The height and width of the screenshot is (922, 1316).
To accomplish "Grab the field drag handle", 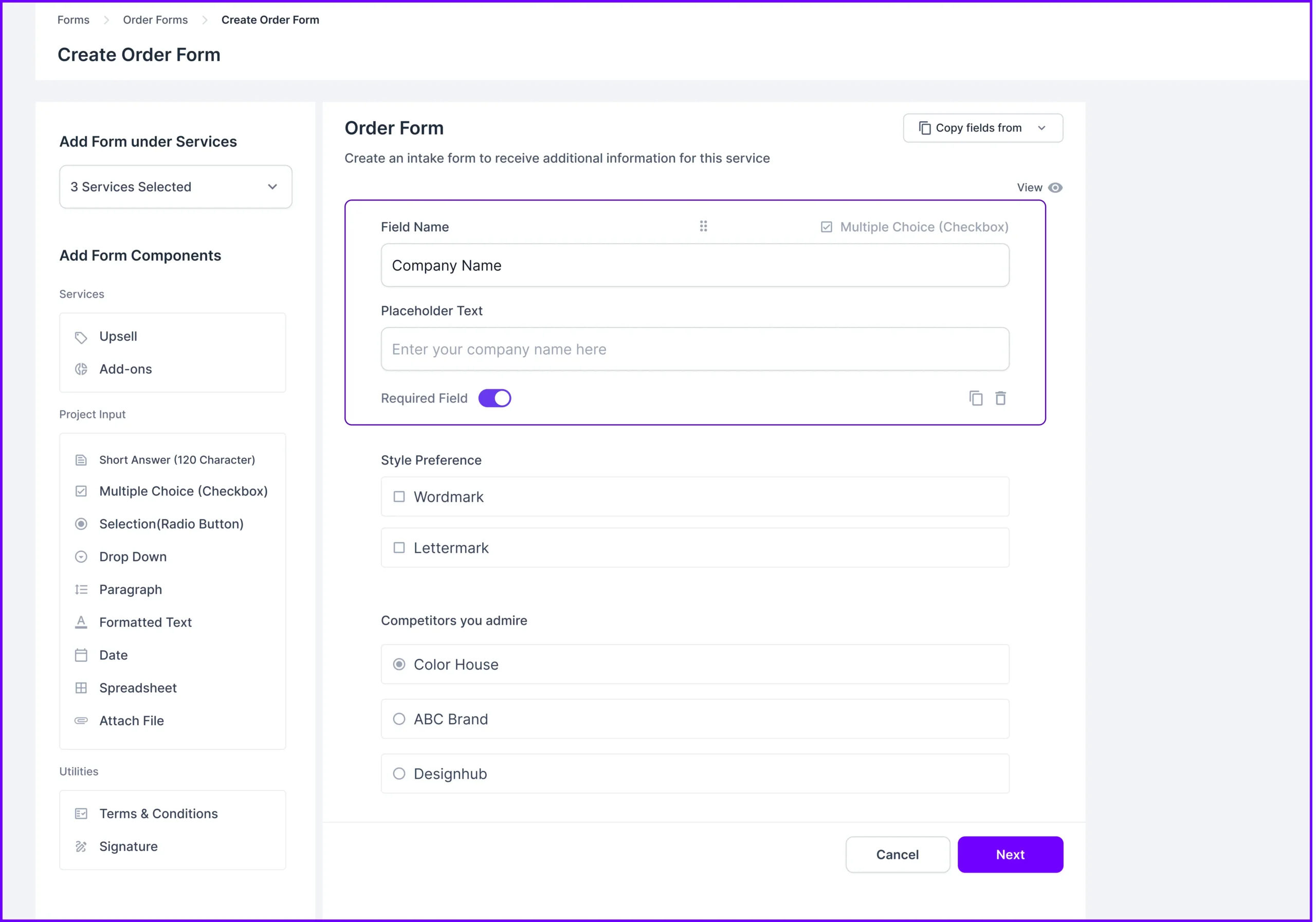I will point(703,226).
